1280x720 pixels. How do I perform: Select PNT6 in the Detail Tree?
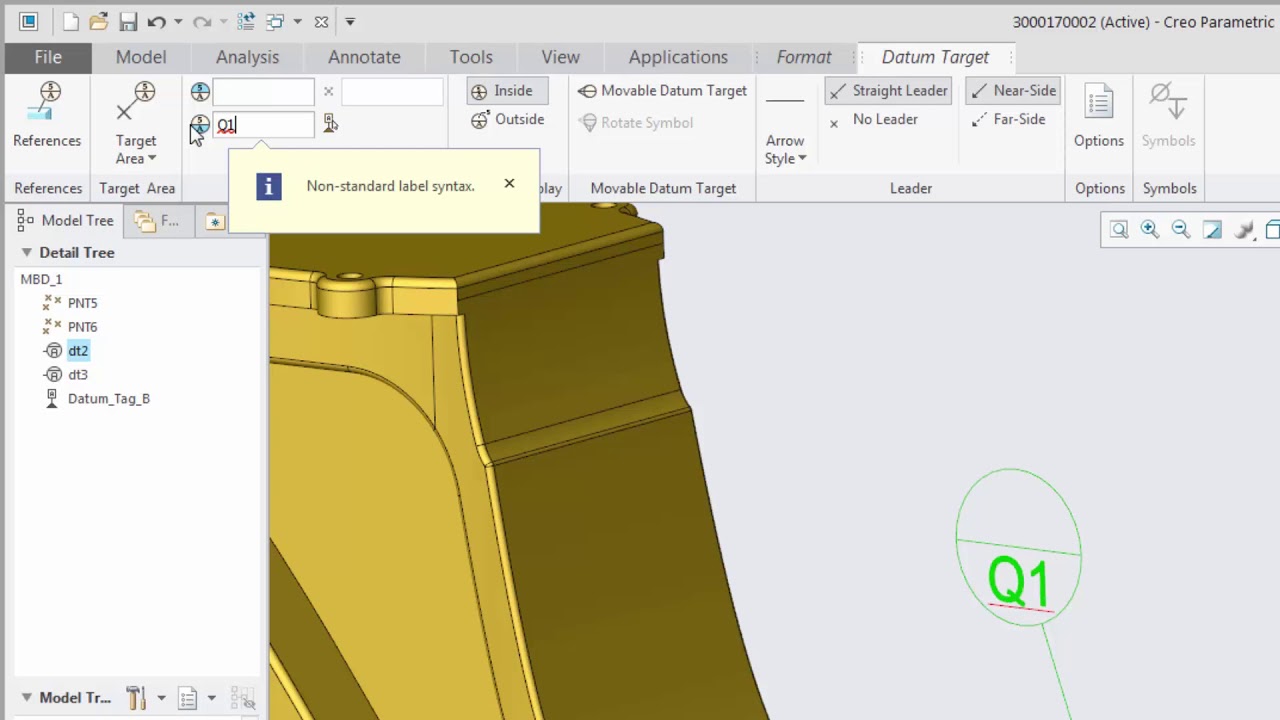tap(82, 327)
